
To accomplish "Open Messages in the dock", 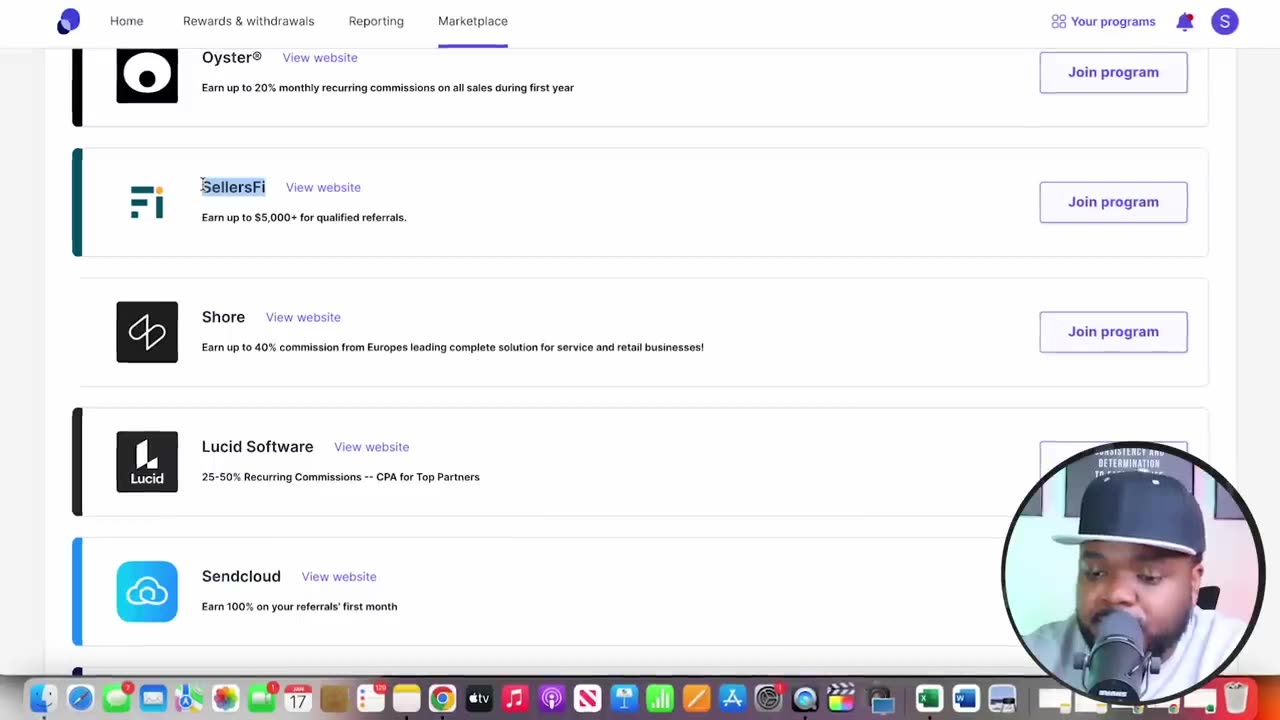I will click(x=117, y=698).
